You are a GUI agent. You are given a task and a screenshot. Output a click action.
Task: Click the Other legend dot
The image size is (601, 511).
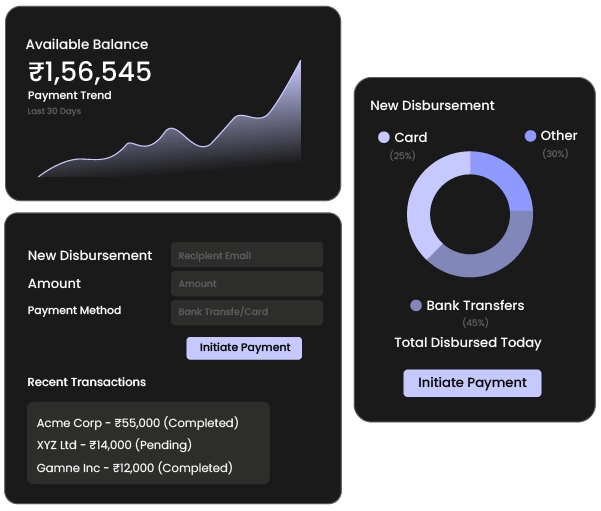pos(530,136)
